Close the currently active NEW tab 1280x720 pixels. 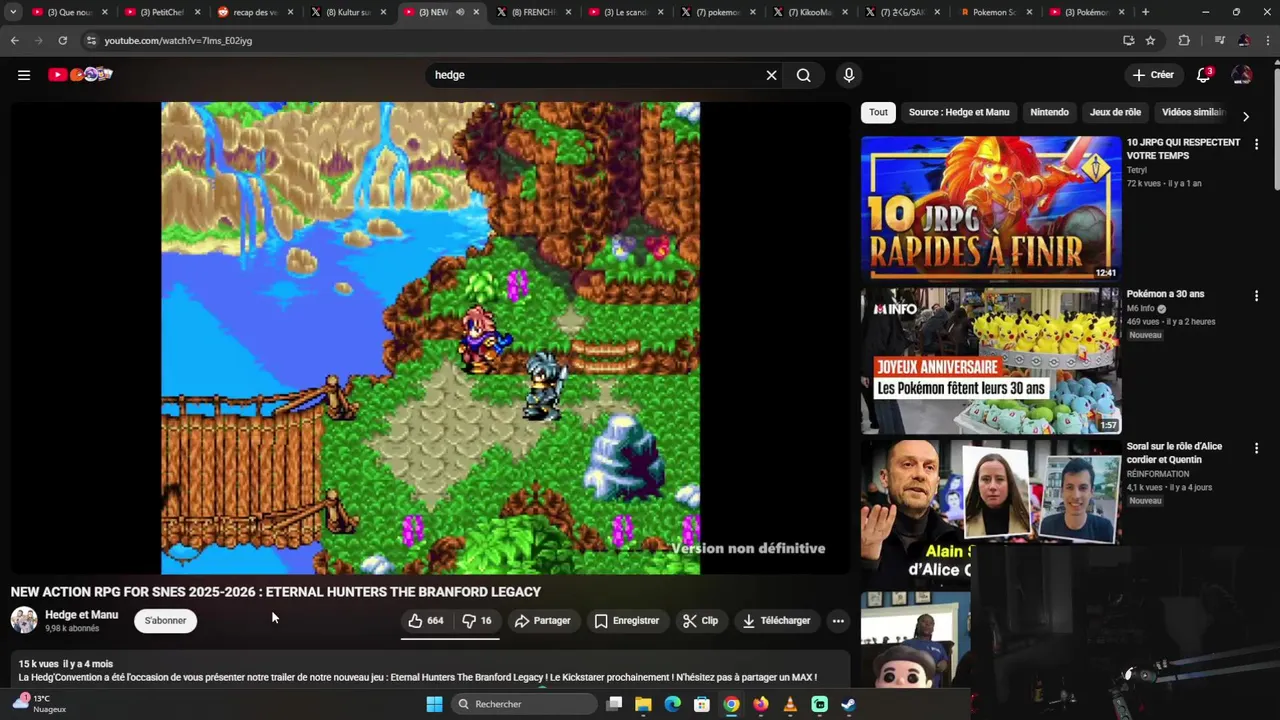tap(476, 12)
